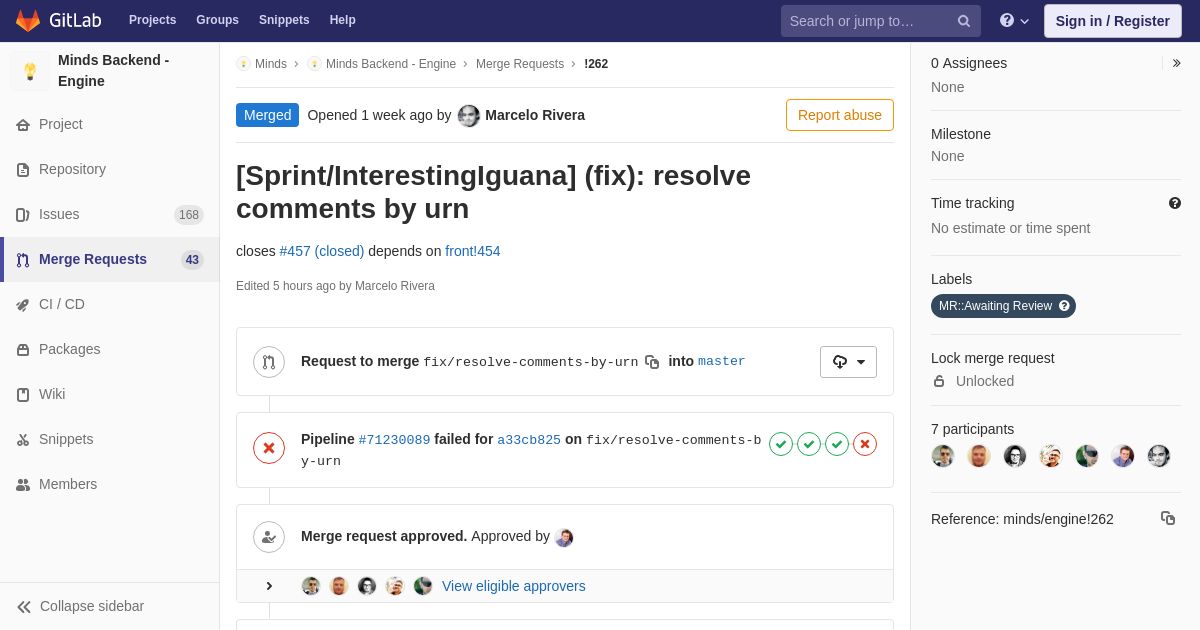Open the #457 (closed) issue link
1200x630 pixels.
[x=322, y=251]
